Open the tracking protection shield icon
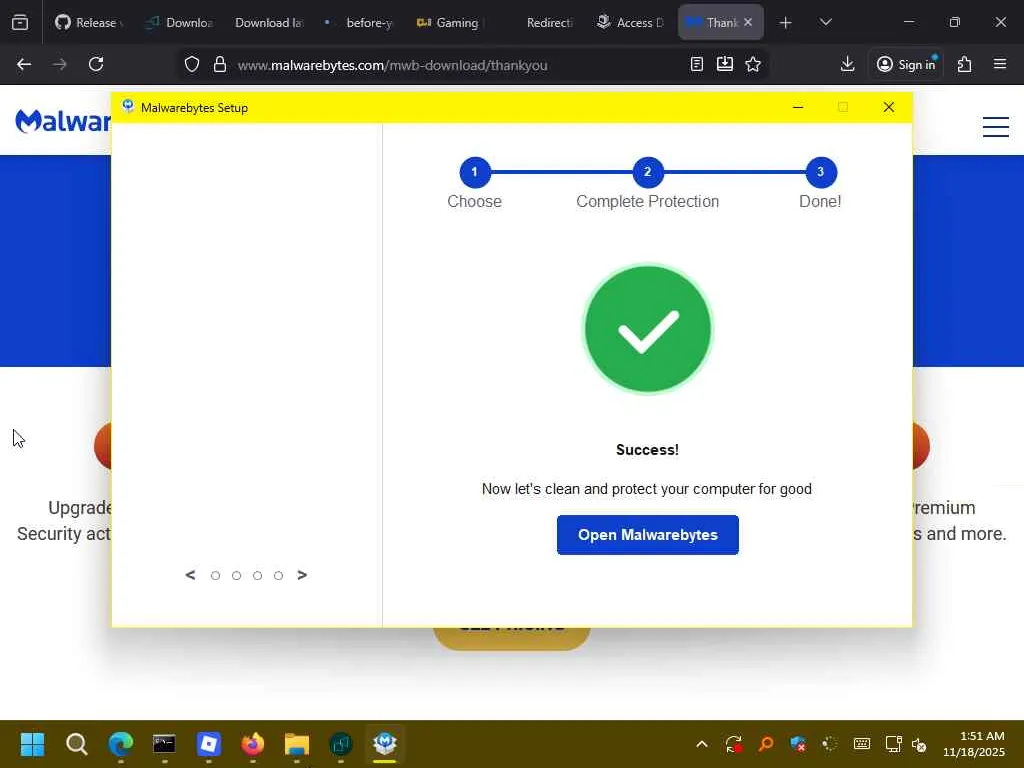 (x=191, y=65)
